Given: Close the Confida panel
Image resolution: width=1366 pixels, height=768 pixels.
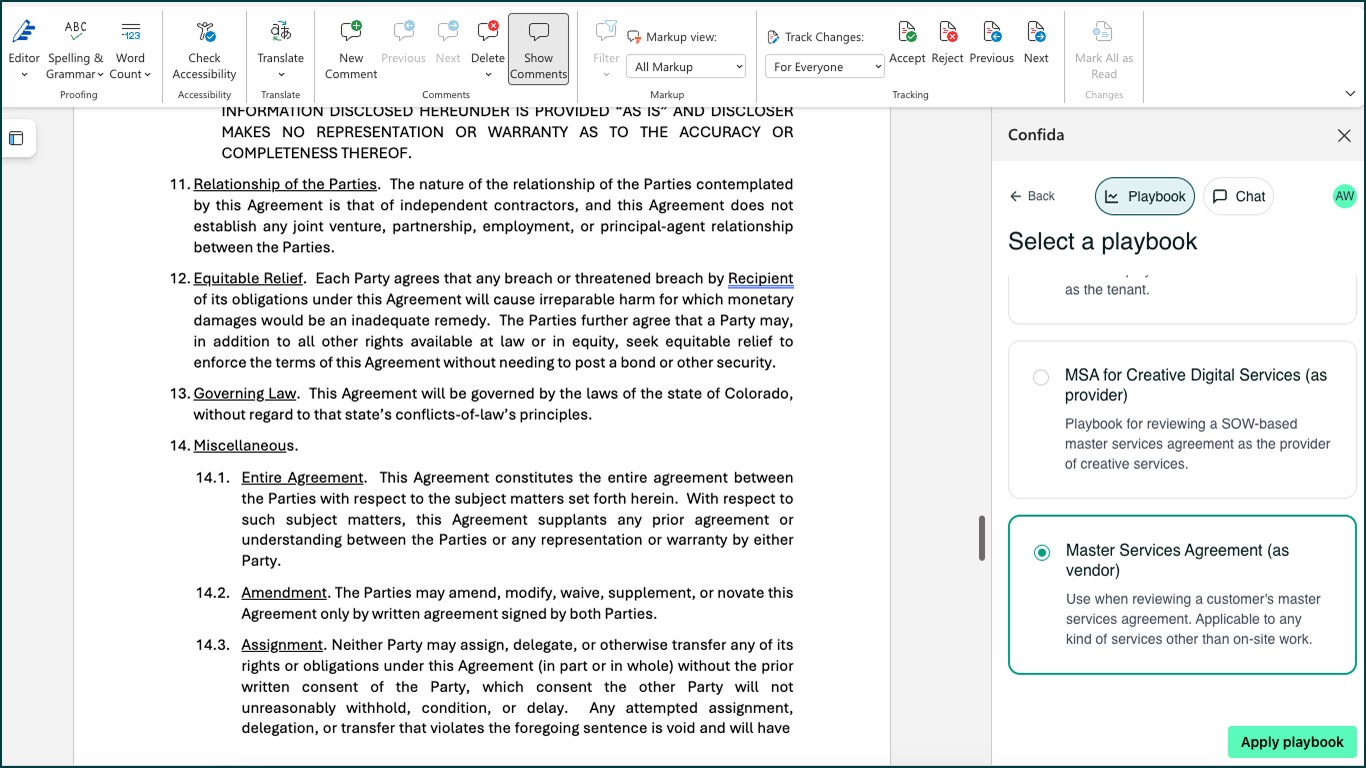Looking at the screenshot, I should coord(1344,135).
